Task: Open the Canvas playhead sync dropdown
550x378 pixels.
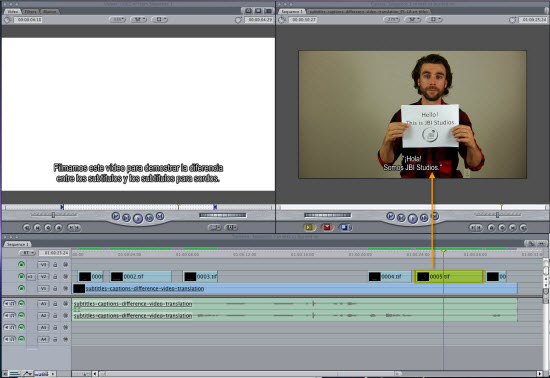Action: (413, 20)
